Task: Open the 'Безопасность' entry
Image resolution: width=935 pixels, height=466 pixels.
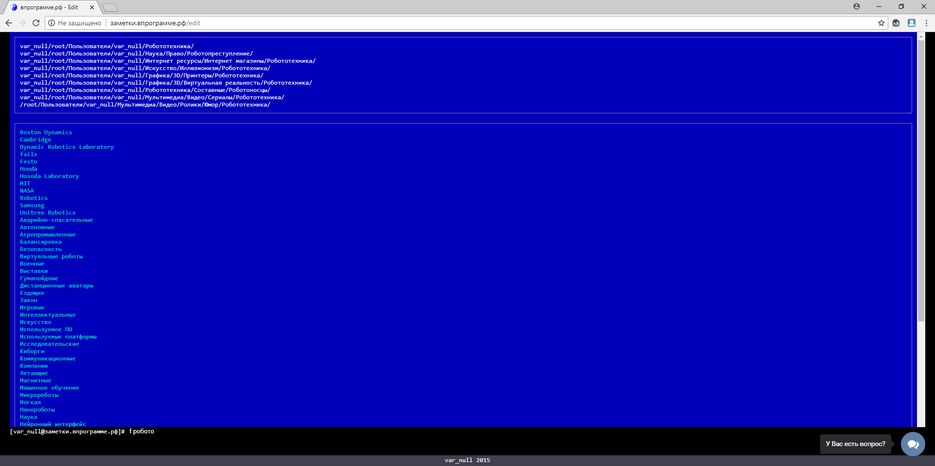Action: (41, 249)
